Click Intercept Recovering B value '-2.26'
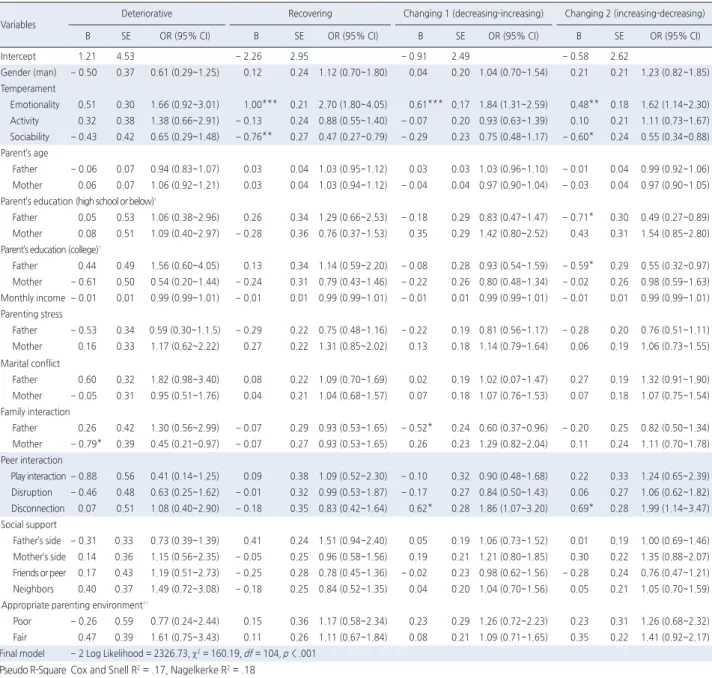This screenshot has width=712, height=678. click(x=249, y=56)
